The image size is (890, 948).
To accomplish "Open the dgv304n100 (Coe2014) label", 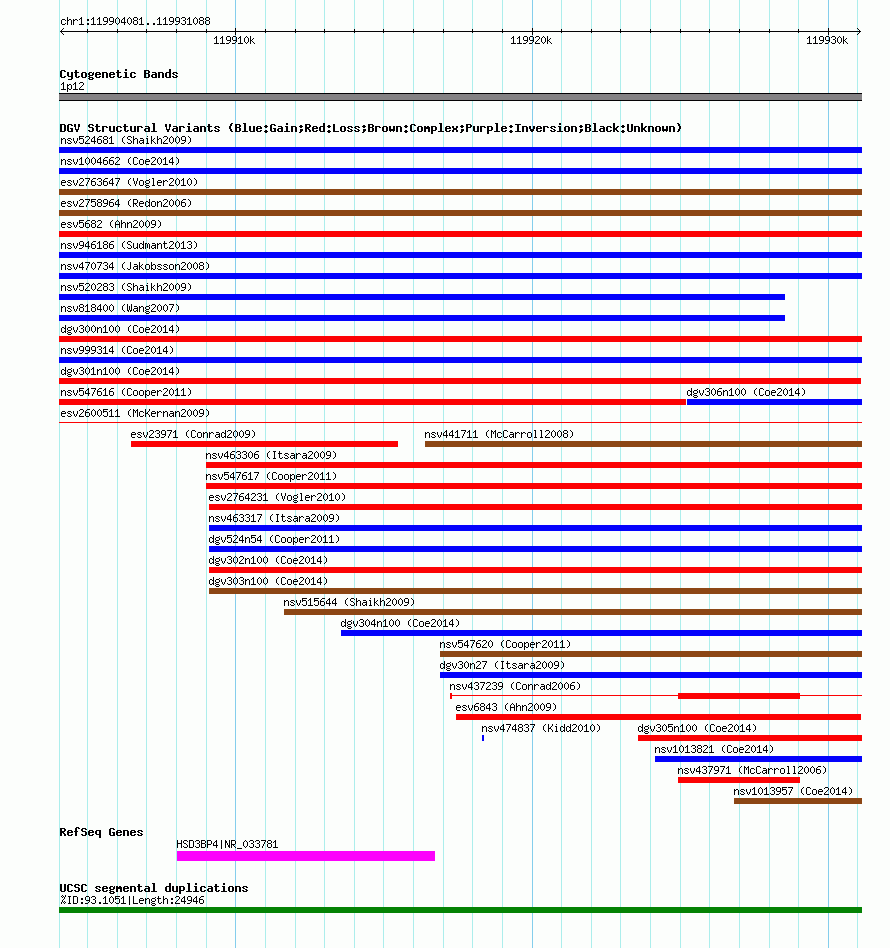I will pos(400,623).
